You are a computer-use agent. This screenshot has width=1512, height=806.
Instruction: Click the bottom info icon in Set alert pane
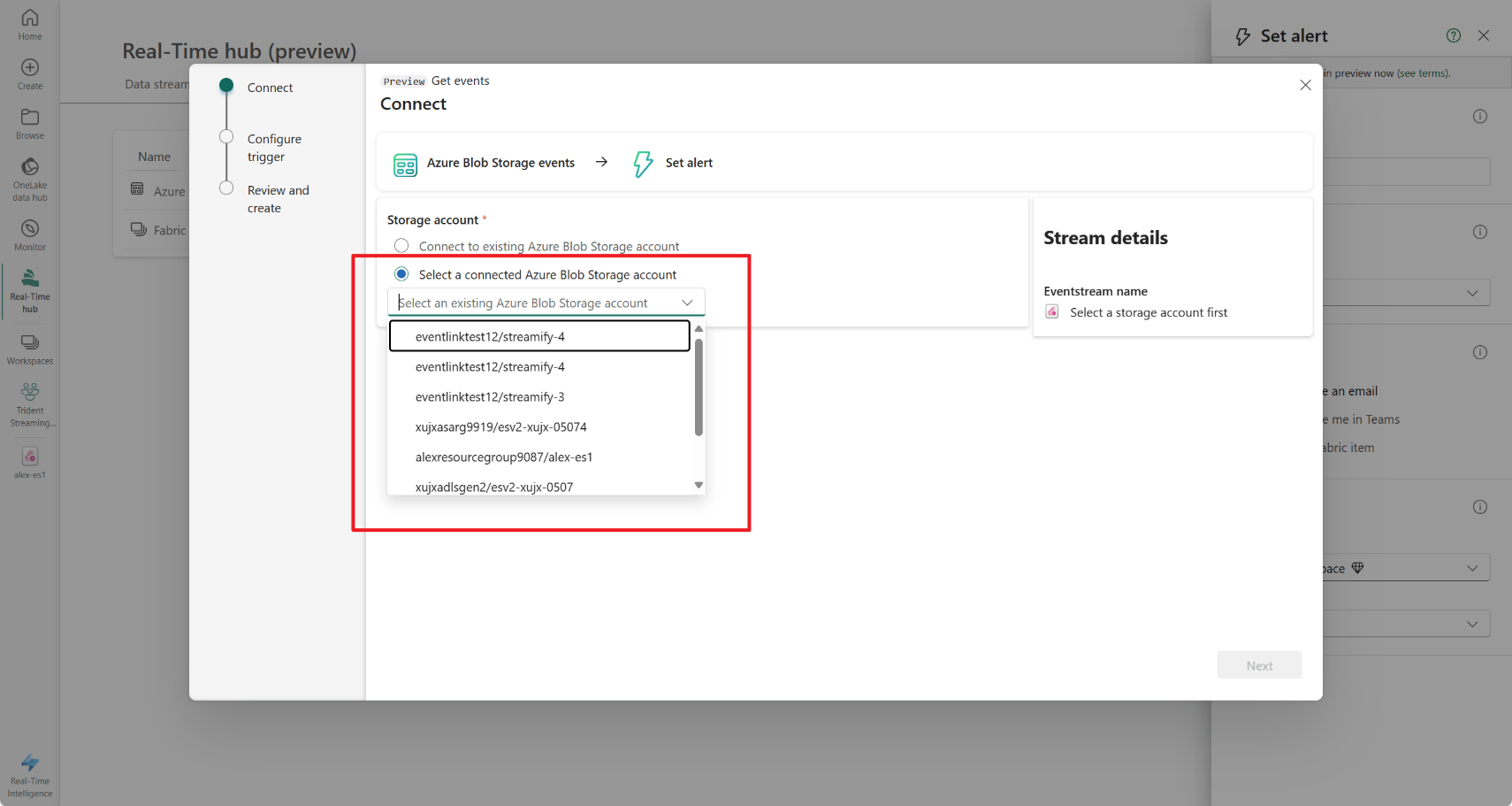point(1480,507)
